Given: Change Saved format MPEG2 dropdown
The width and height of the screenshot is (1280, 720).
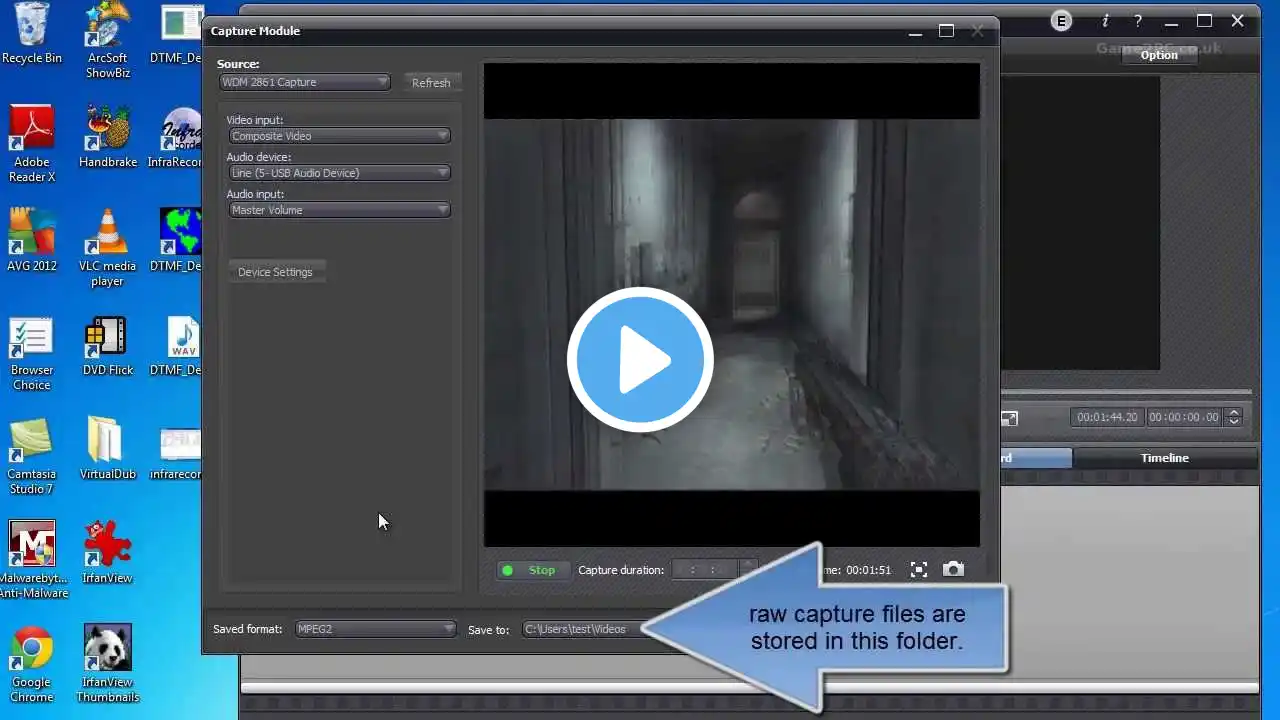Looking at the screenshot, I should point(375,629).
